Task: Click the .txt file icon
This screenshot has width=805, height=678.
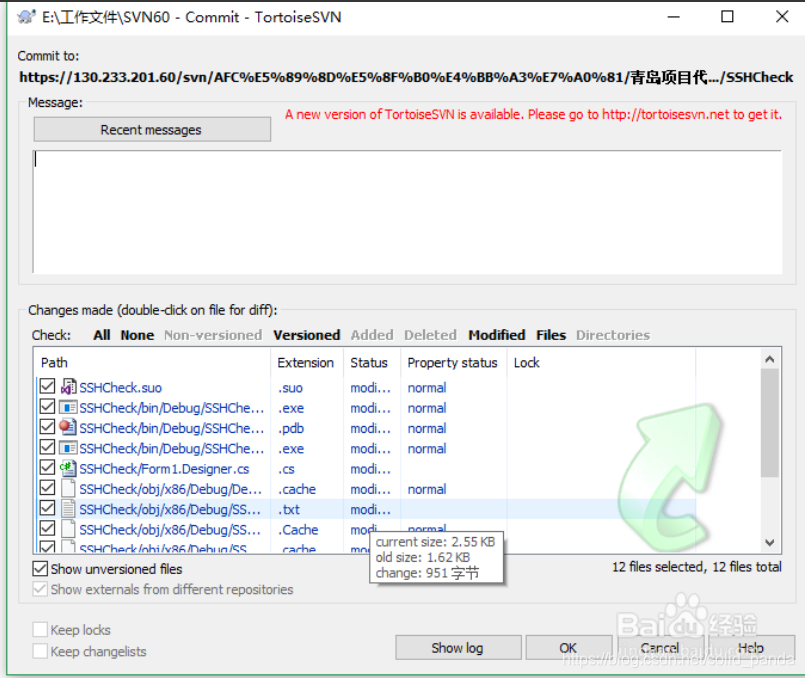Action: point(68,509)
